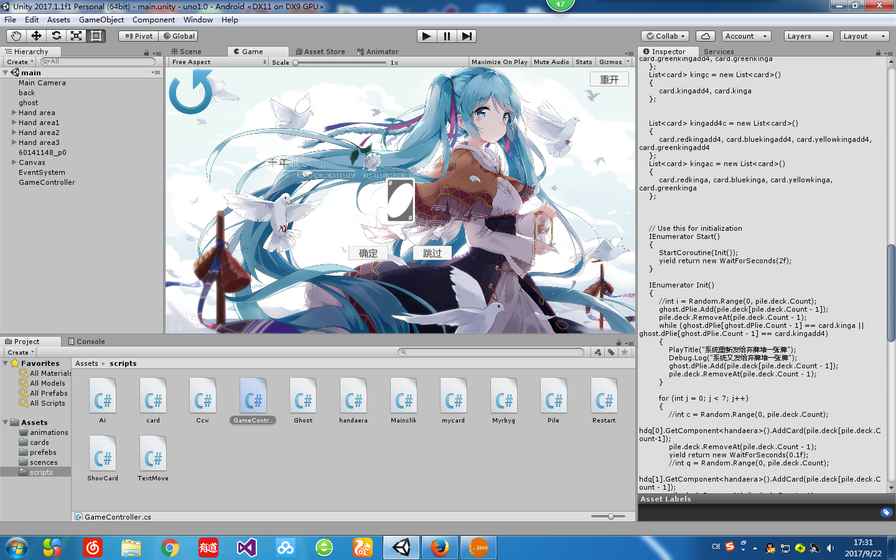The height and width of the screenshot is (560, 896).
Task: Toggle the Stats overlay
Action: [583, 62]
